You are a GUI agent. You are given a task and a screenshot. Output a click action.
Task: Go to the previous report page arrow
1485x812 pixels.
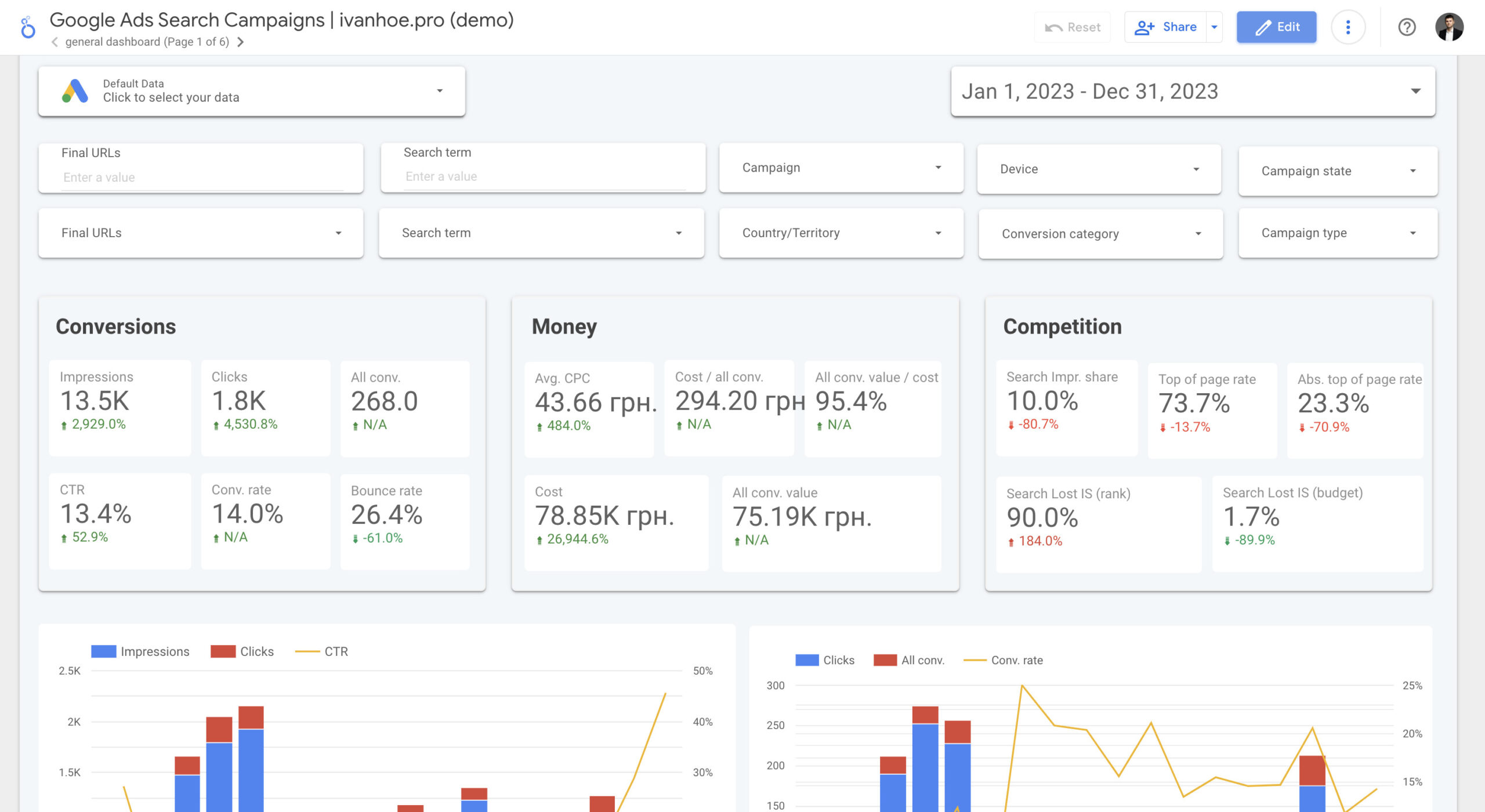pos(55,42)
